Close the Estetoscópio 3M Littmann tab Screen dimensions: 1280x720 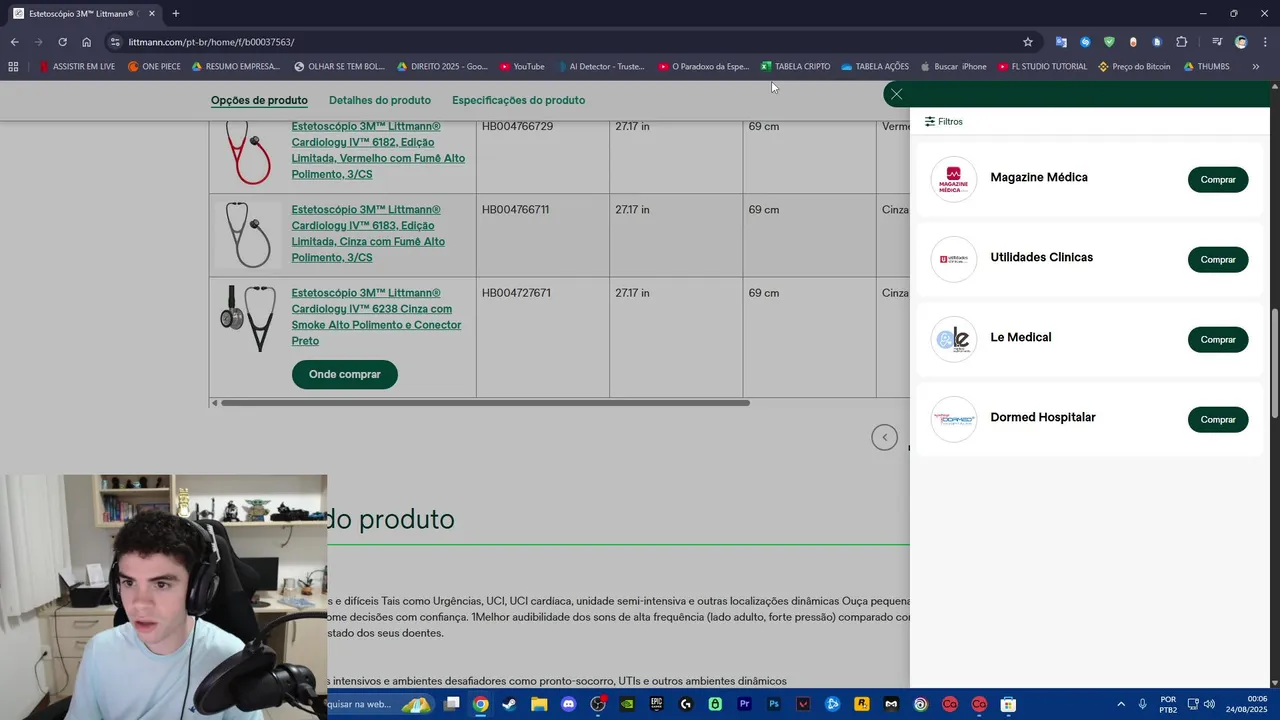pyautogui.click(x=152, y=14)
